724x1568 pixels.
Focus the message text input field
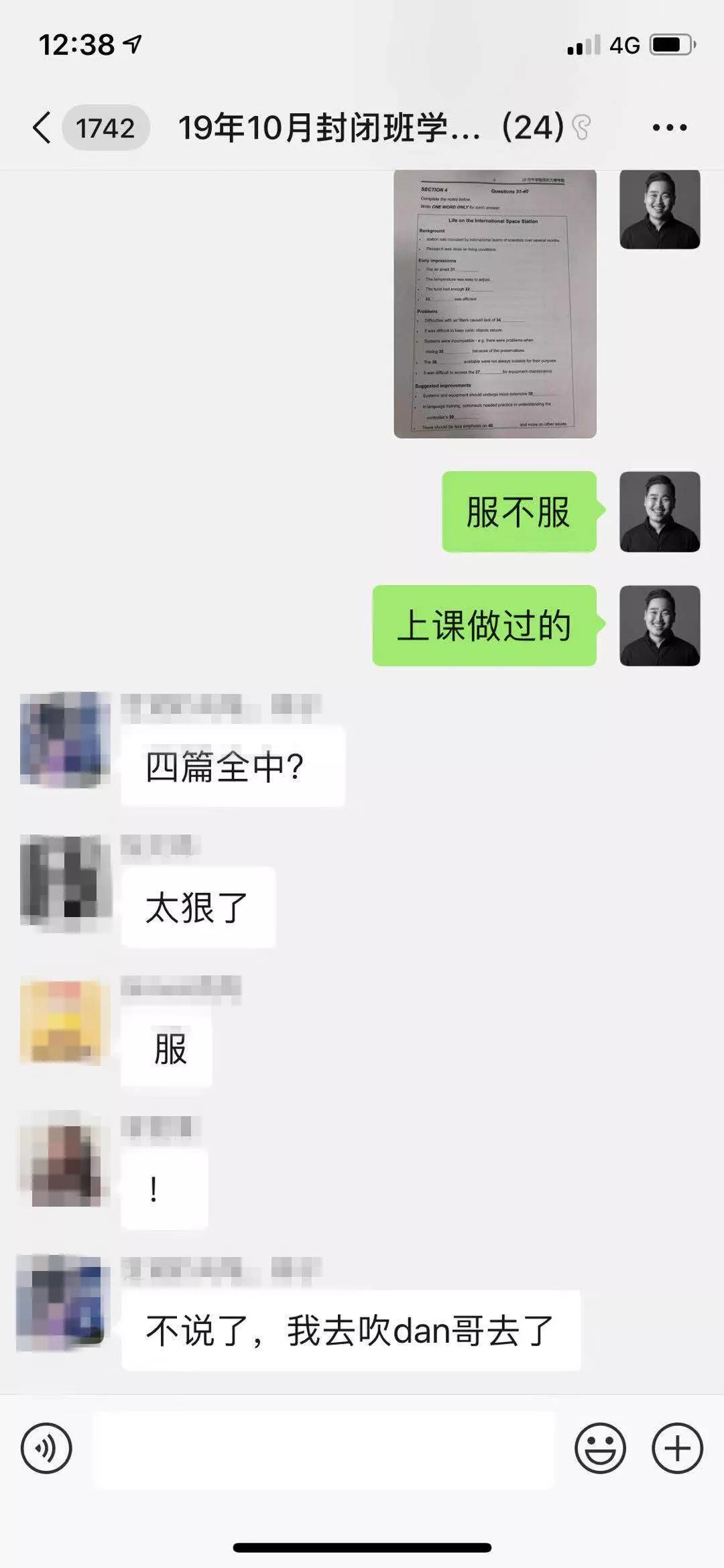click(324, 1449)
